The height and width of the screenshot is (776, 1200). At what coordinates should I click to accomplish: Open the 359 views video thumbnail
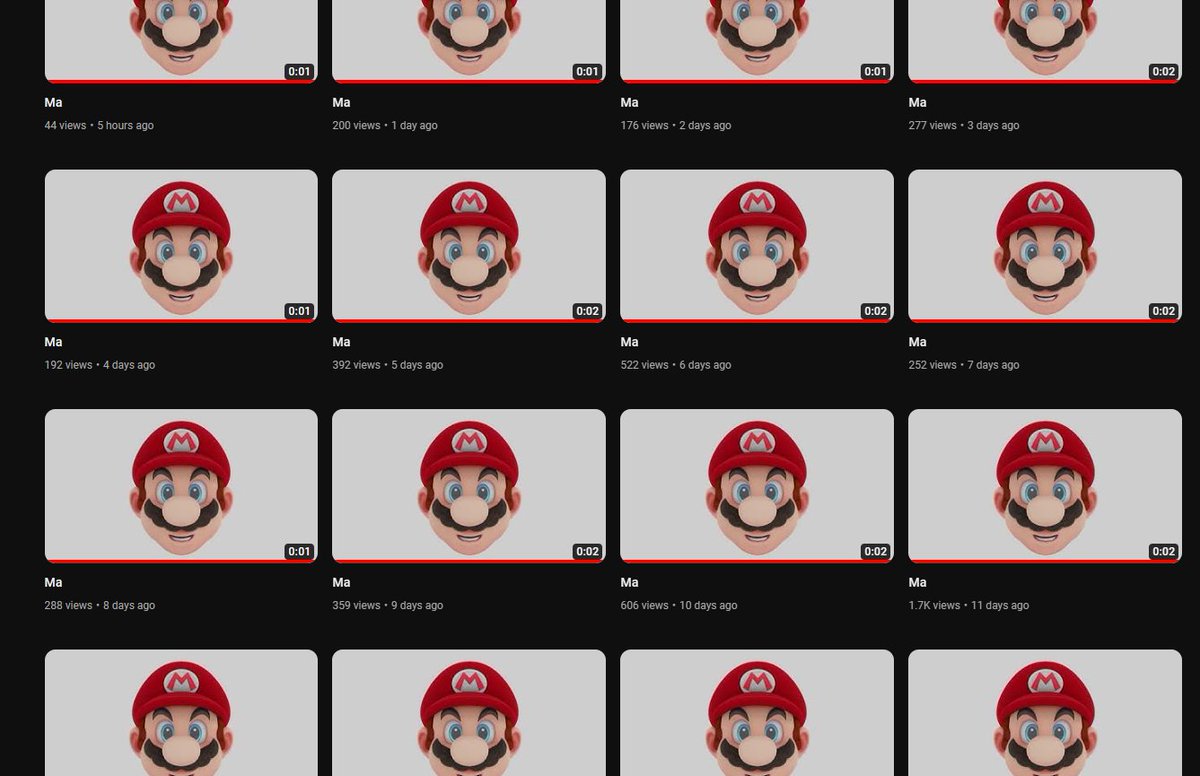(468, 485)
